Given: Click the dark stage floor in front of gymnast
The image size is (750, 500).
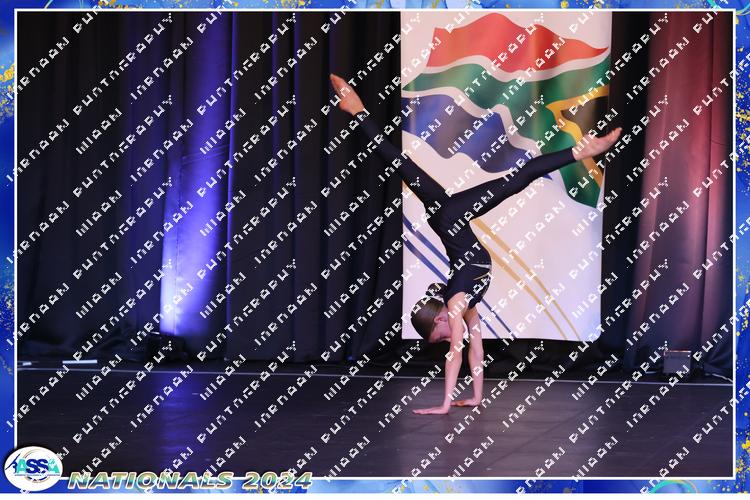Looking at the screenshot, I should [x=400, y=440].
